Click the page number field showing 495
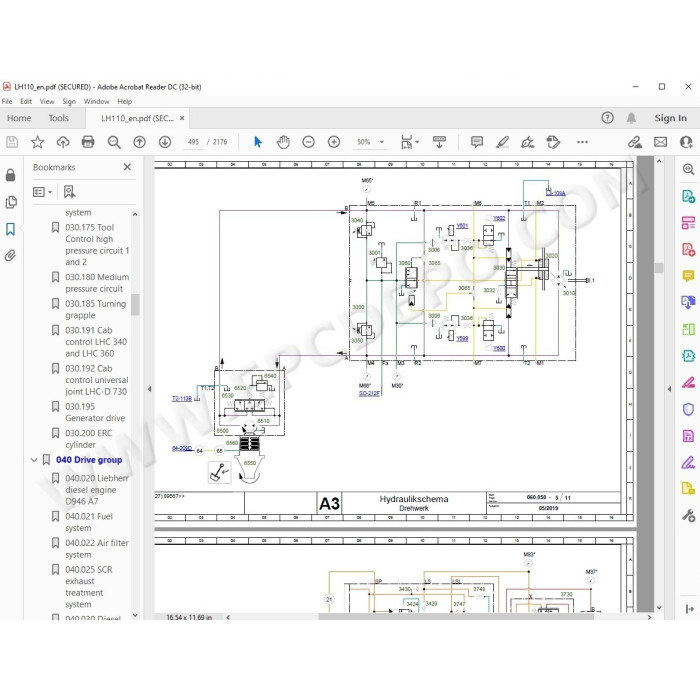 (x=193, y=142)
